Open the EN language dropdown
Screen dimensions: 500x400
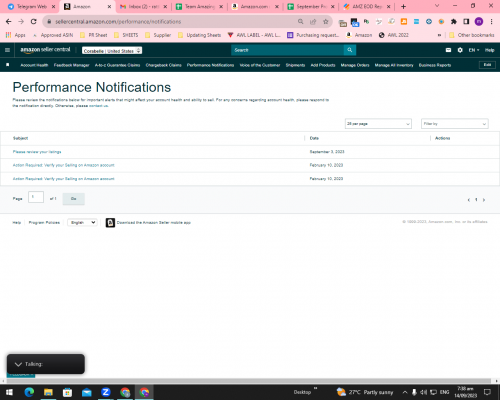[474, 50]
